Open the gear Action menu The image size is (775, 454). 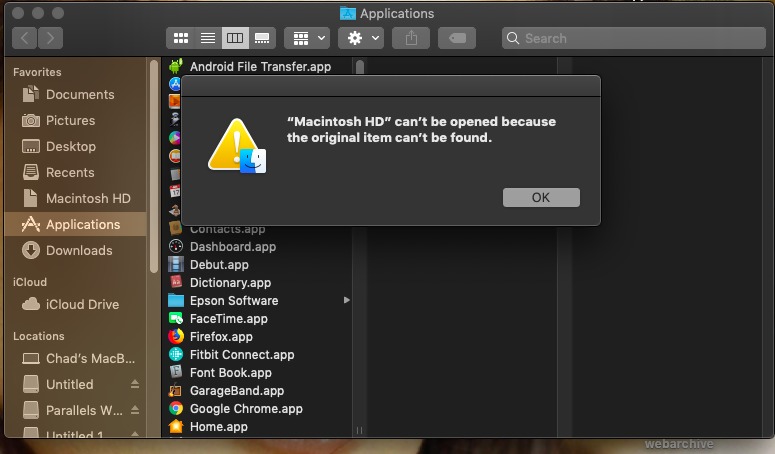pos(361,38)
